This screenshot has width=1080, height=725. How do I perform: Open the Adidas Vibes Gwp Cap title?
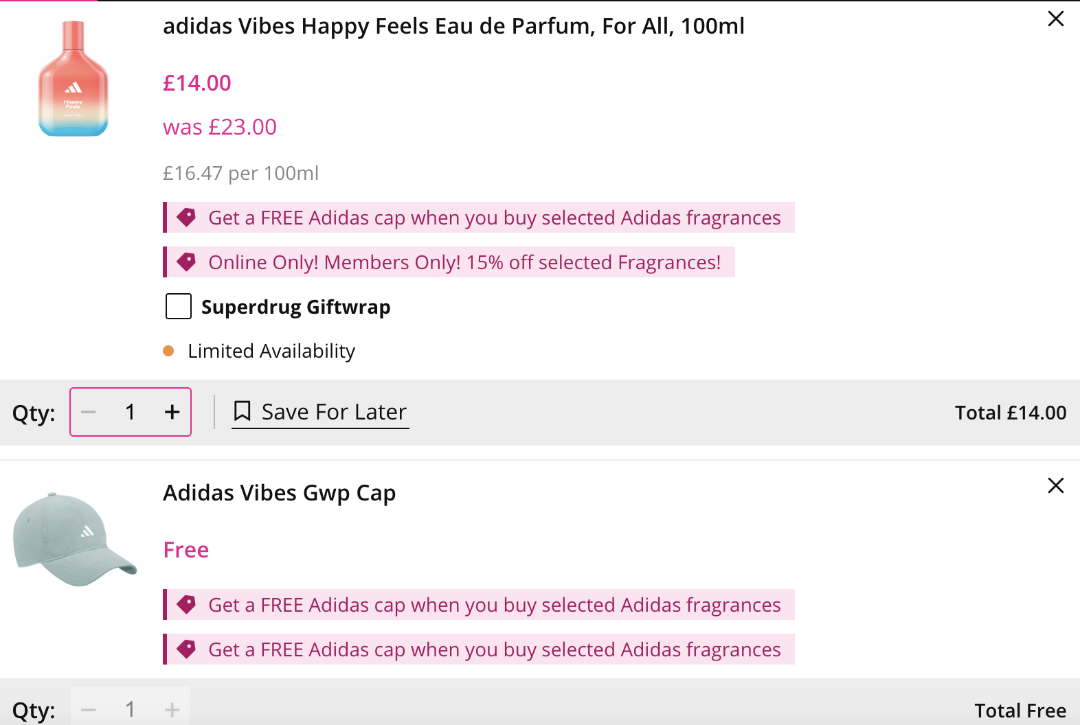tap(279, 493)
